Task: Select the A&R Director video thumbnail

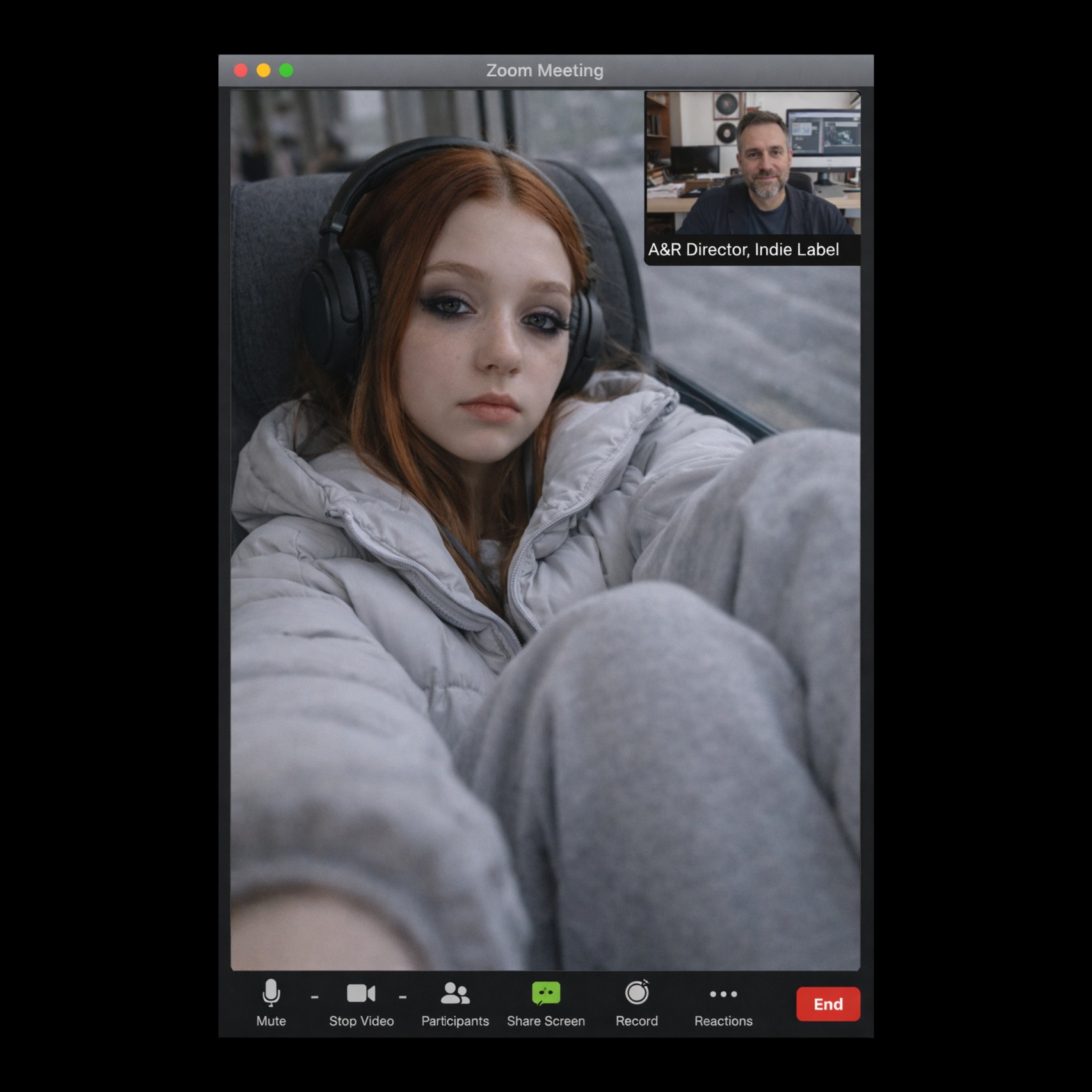Action: (x=753, y=163)
